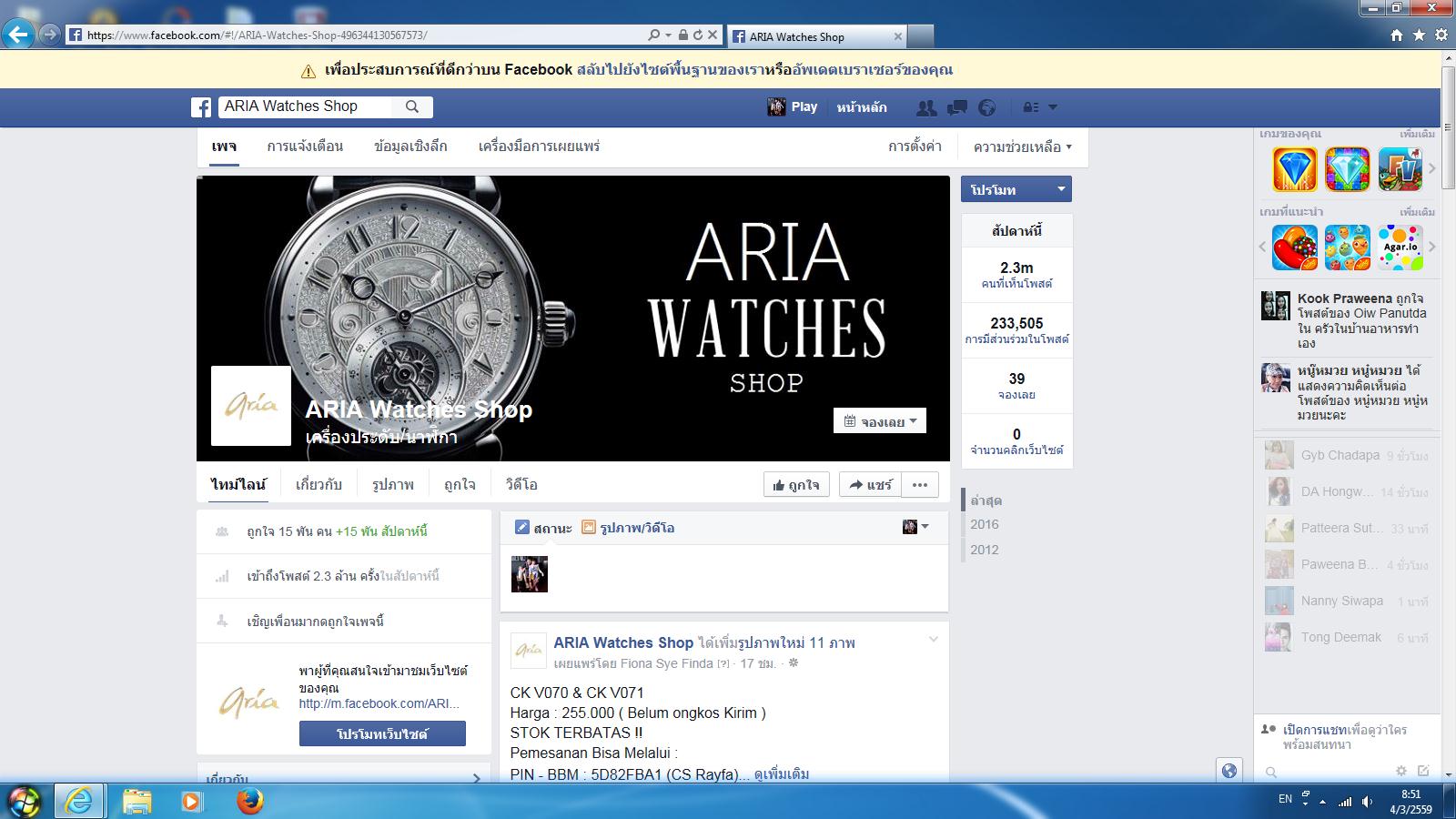Click the new chat message compose icon
Screen dimensions: 1456x819
(1423, 772)
